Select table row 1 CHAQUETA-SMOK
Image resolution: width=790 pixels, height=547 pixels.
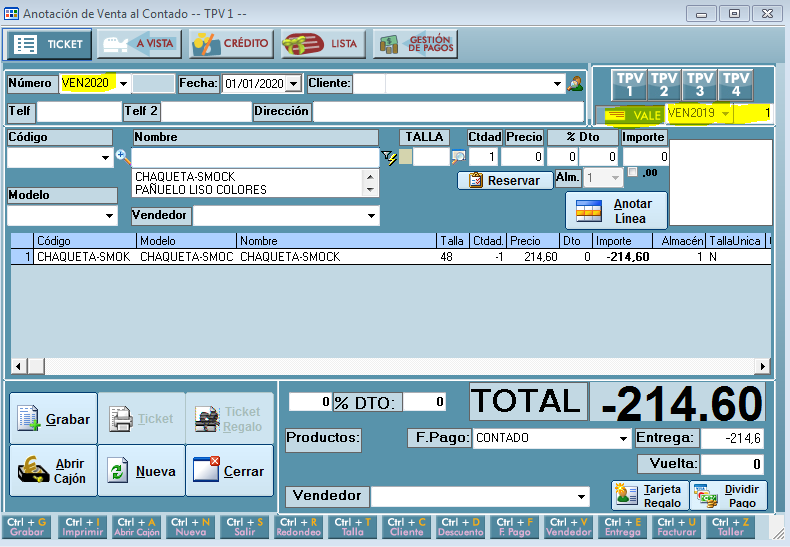click(390, 257)
